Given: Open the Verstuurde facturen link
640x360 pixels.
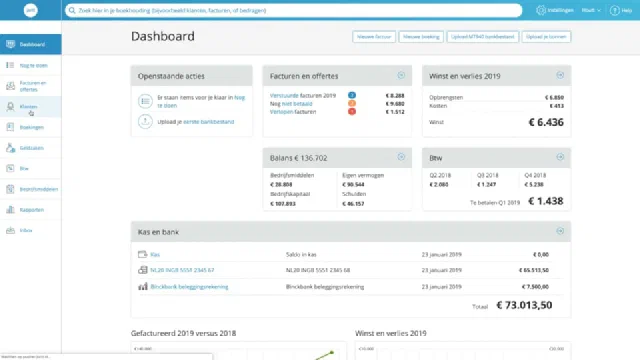Looking at the screenshot, I should pyautogui.click(x=284, y=96).
